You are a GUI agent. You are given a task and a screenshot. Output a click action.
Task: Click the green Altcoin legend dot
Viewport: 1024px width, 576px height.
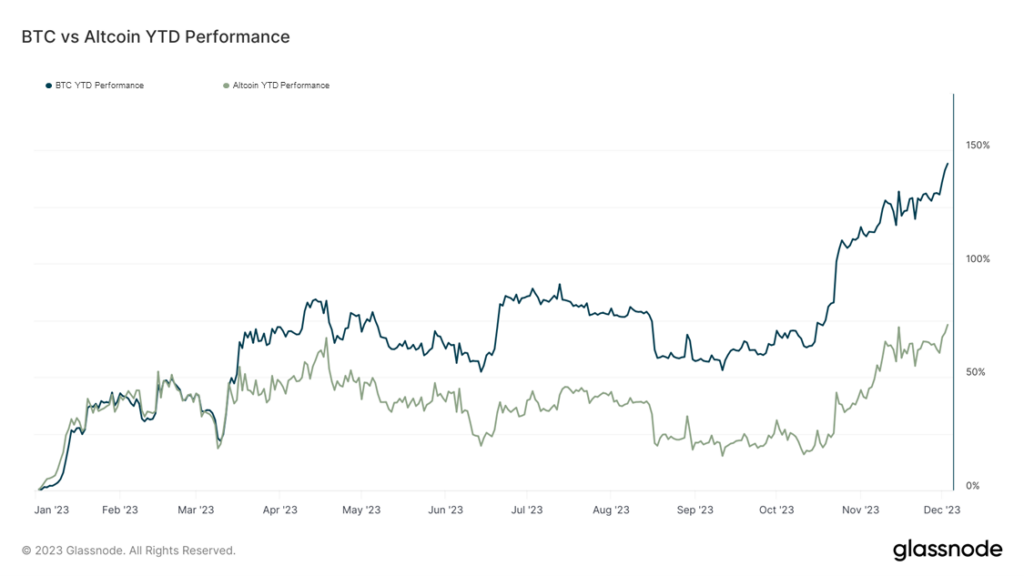(x=225, y=86)
